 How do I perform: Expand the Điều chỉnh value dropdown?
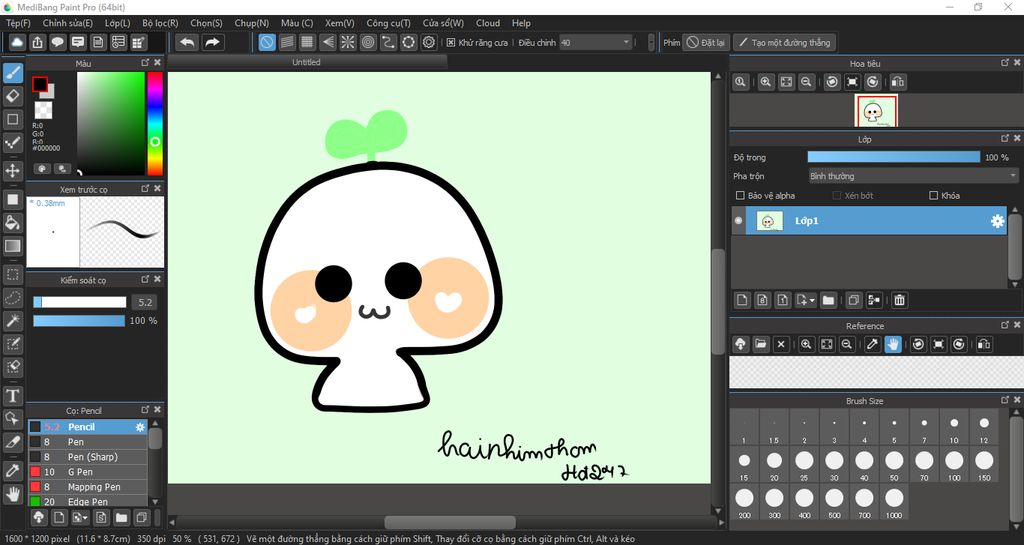[626, 43]
